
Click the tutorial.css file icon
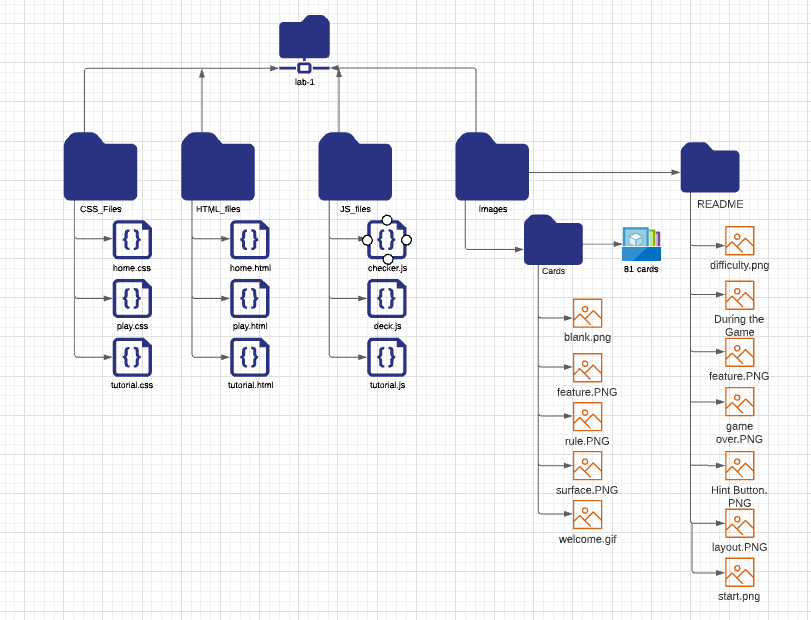(132, 357)
